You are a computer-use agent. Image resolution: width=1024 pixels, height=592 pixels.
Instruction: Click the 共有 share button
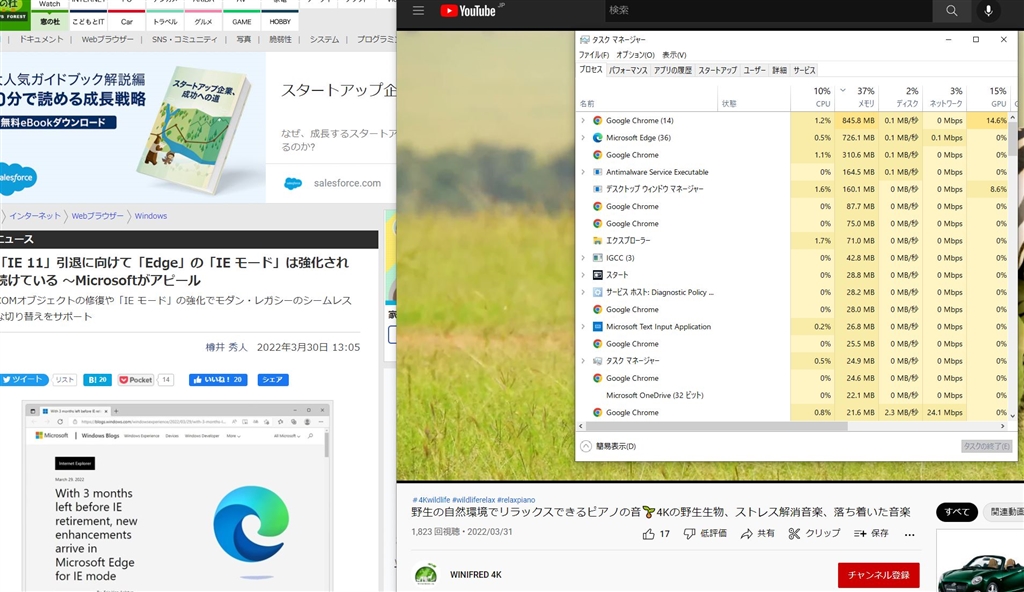click(x=758, y=534)
